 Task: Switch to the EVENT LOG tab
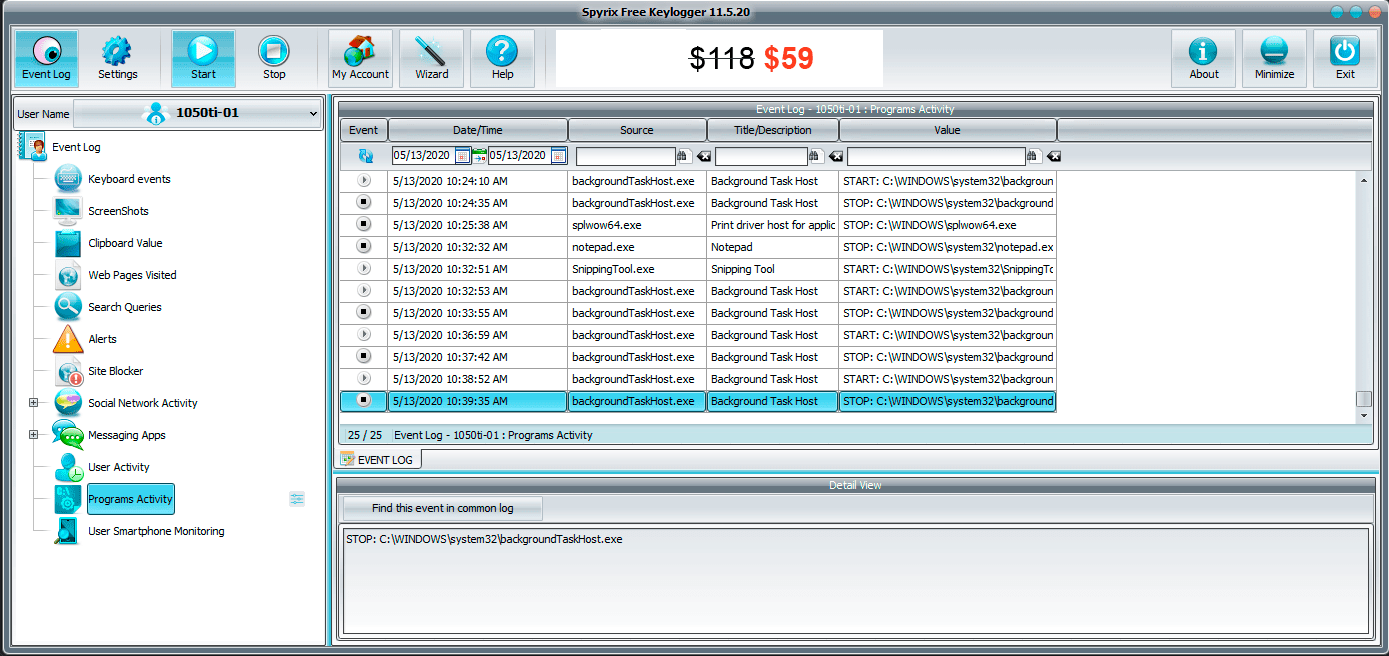(377, 459)
